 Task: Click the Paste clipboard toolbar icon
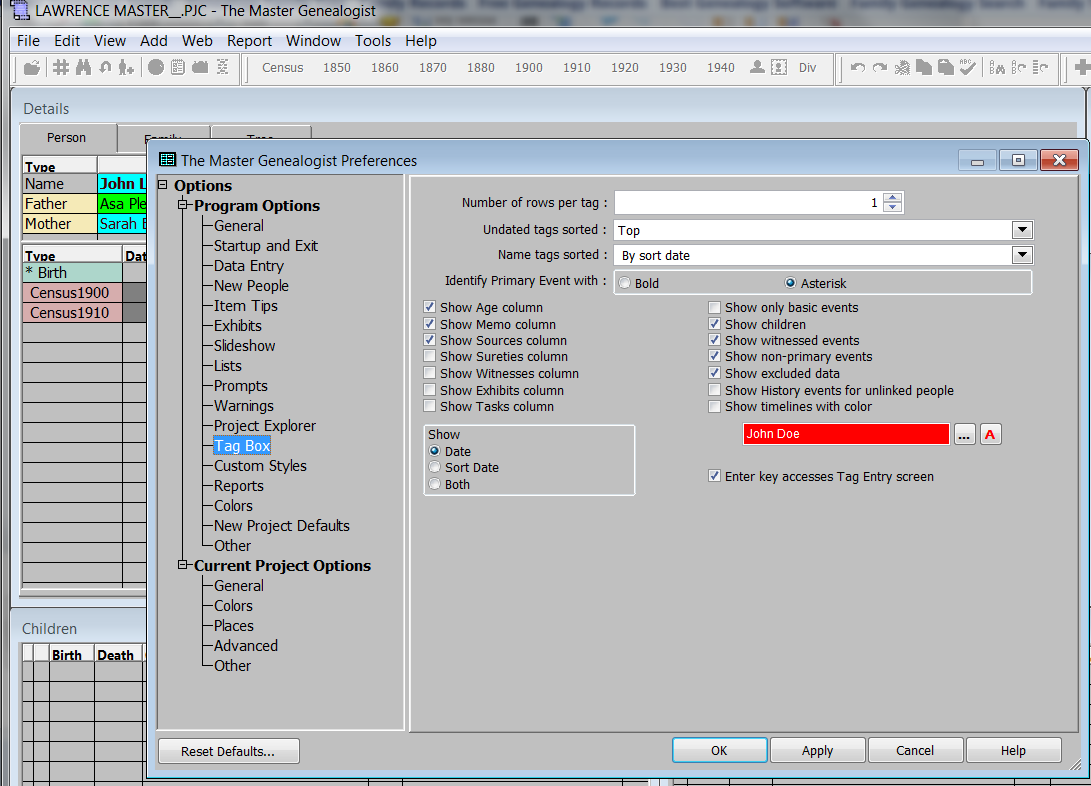pos(946,67)
